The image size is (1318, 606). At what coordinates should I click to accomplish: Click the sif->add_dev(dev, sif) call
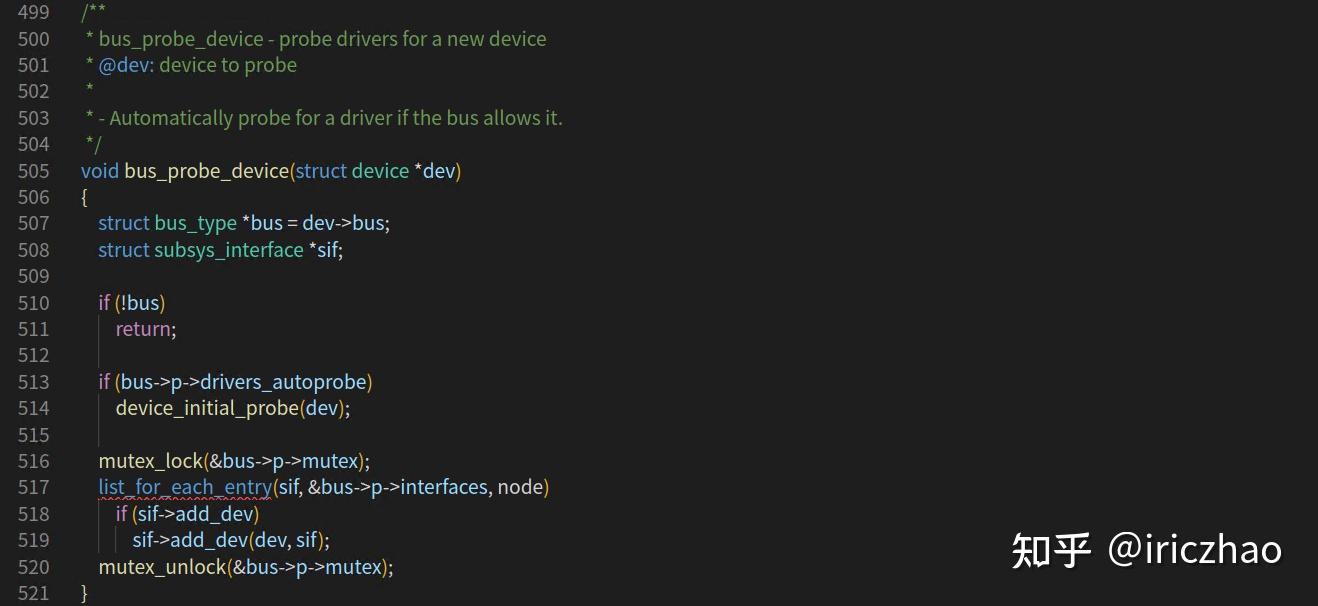pyautogui.click(x=230, y=540)
